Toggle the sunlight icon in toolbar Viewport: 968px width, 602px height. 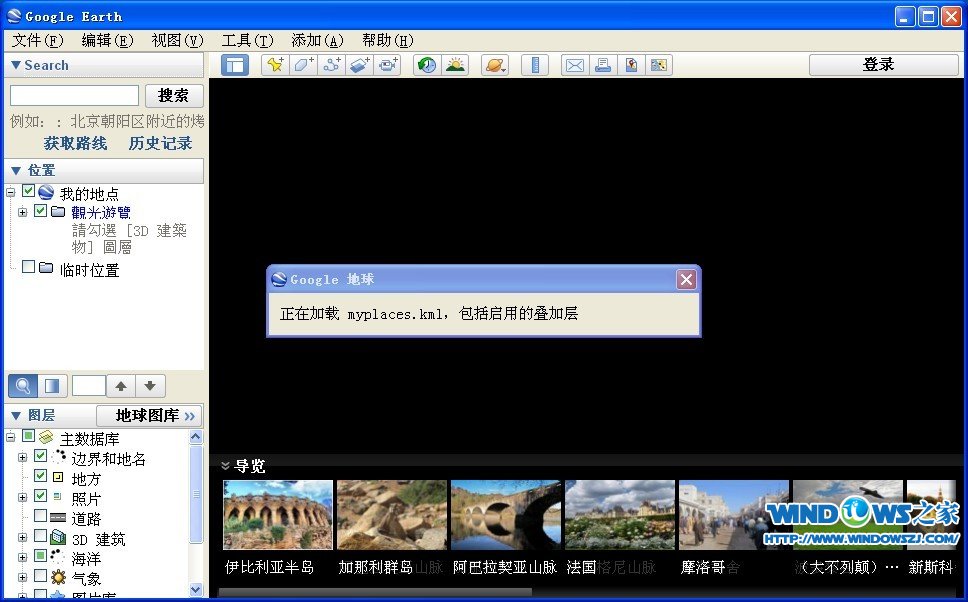[x=455, y=65]
